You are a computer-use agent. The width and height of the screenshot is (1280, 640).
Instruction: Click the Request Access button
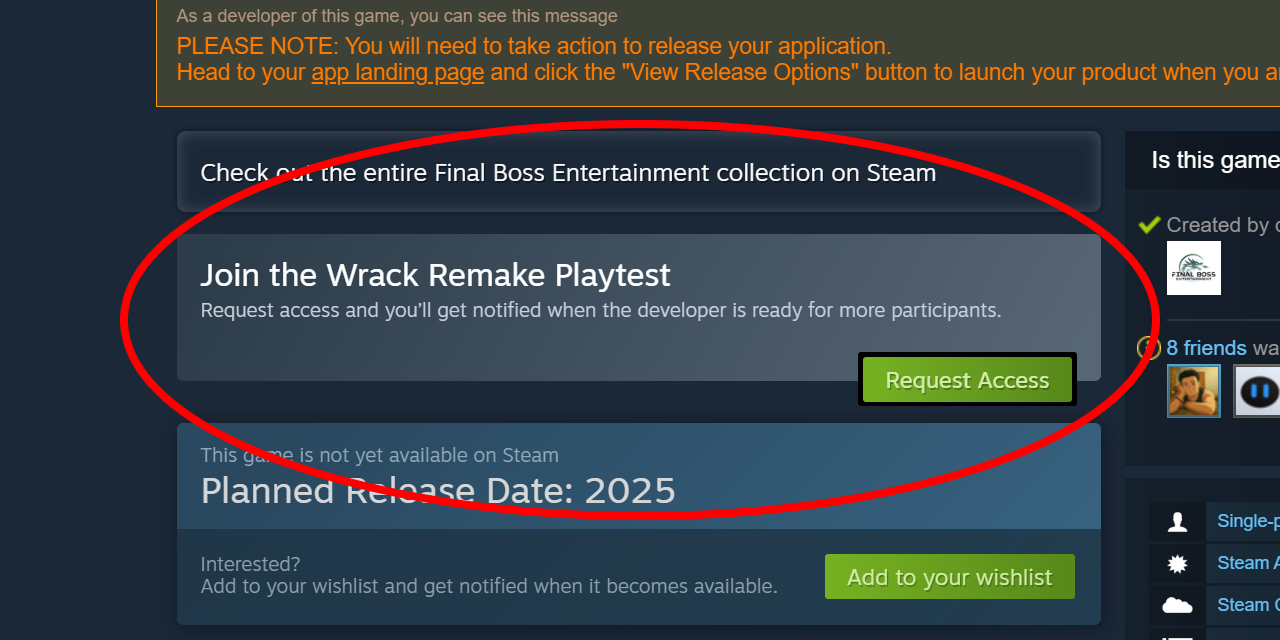click(x=967, y=380)
